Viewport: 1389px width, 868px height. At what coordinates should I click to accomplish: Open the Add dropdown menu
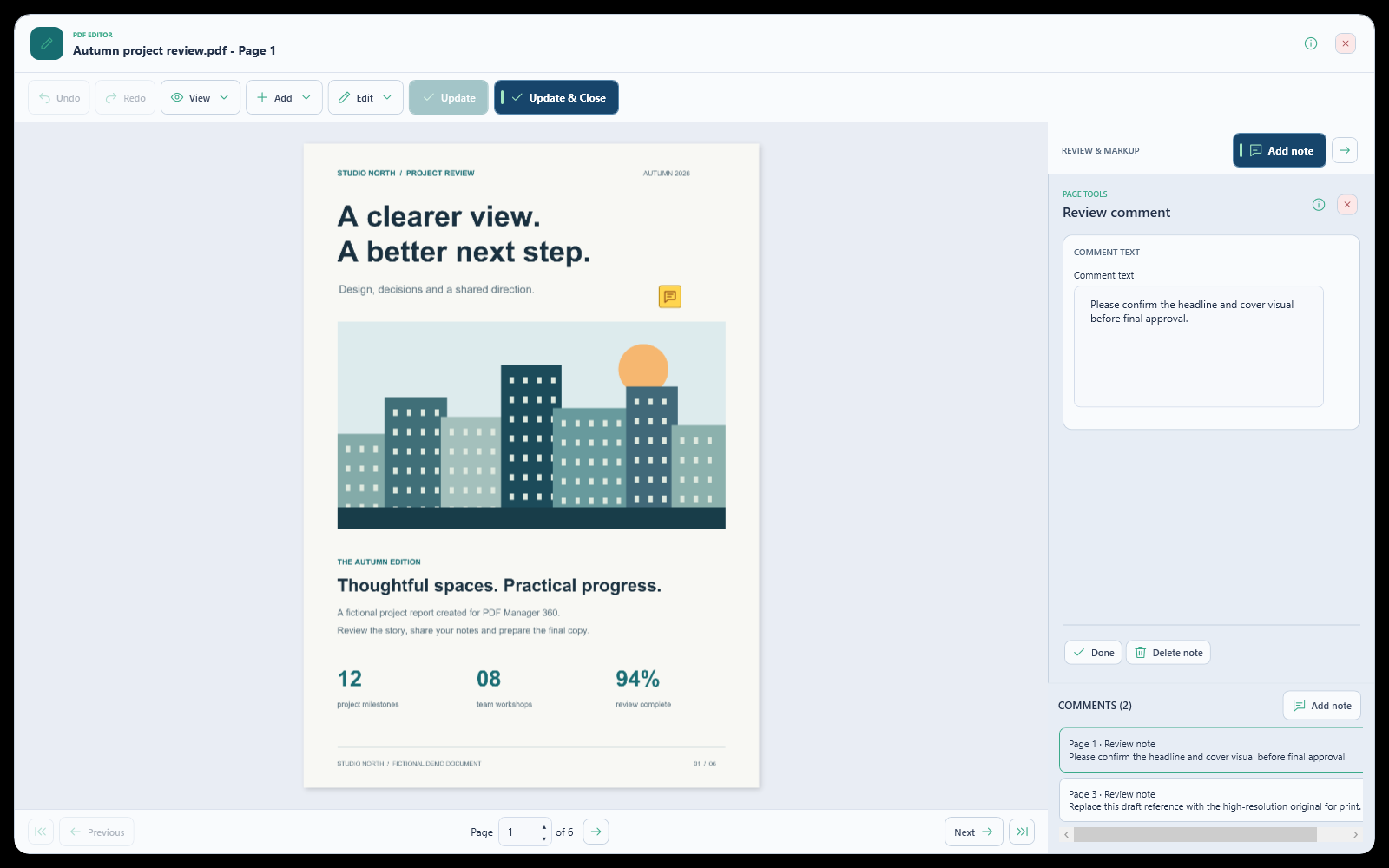[284, 98]
